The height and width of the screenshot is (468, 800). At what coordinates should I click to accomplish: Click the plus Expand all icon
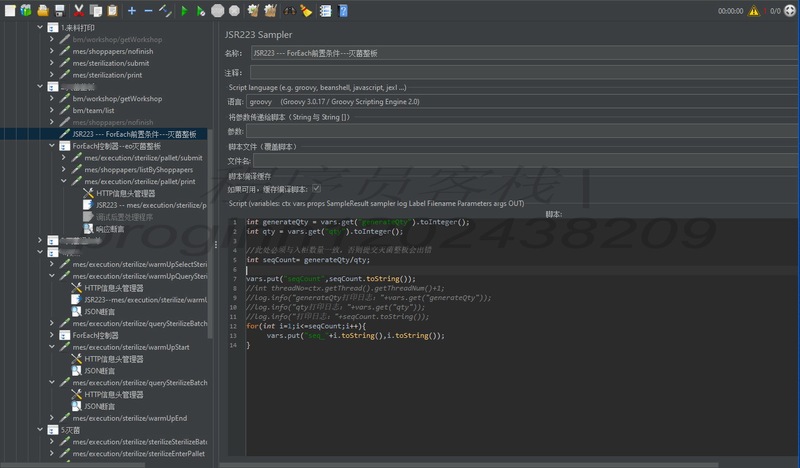tap(132, 10)
